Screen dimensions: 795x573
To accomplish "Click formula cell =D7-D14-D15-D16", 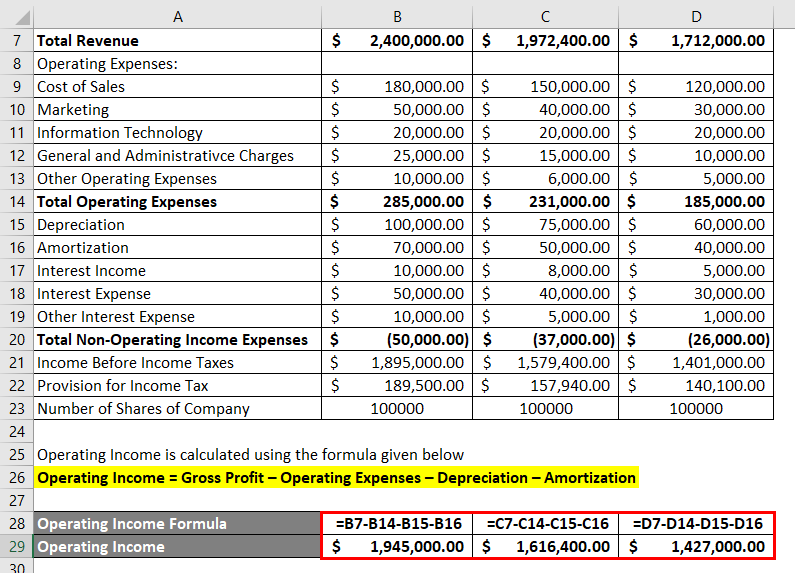I will [x=696, y=523].
